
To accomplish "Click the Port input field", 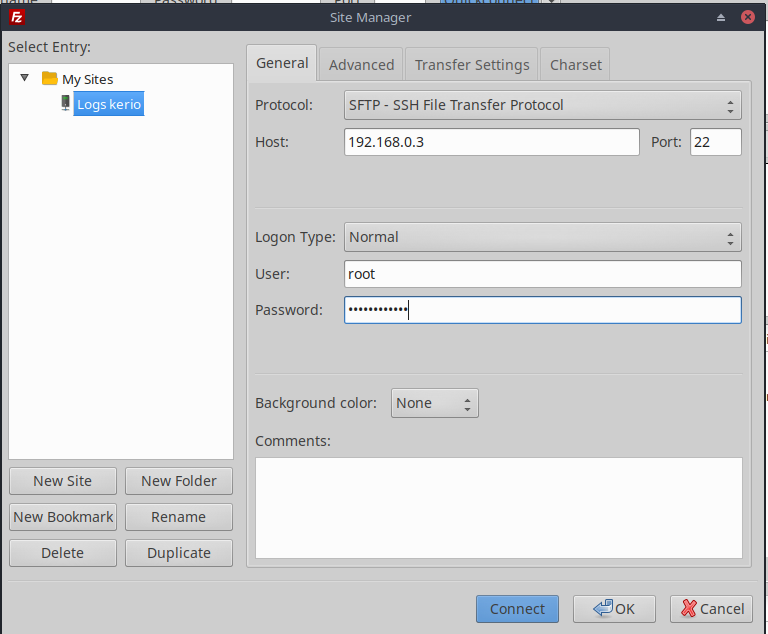I will click(x=716, y=142).
